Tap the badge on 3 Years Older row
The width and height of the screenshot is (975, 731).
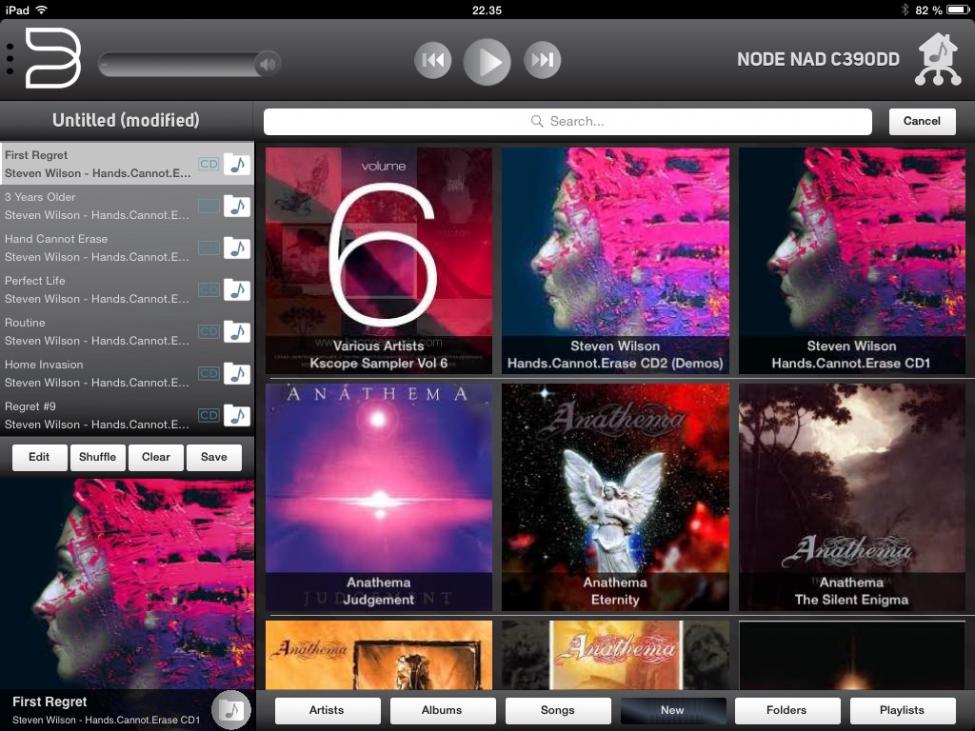(x=209, y=206)
